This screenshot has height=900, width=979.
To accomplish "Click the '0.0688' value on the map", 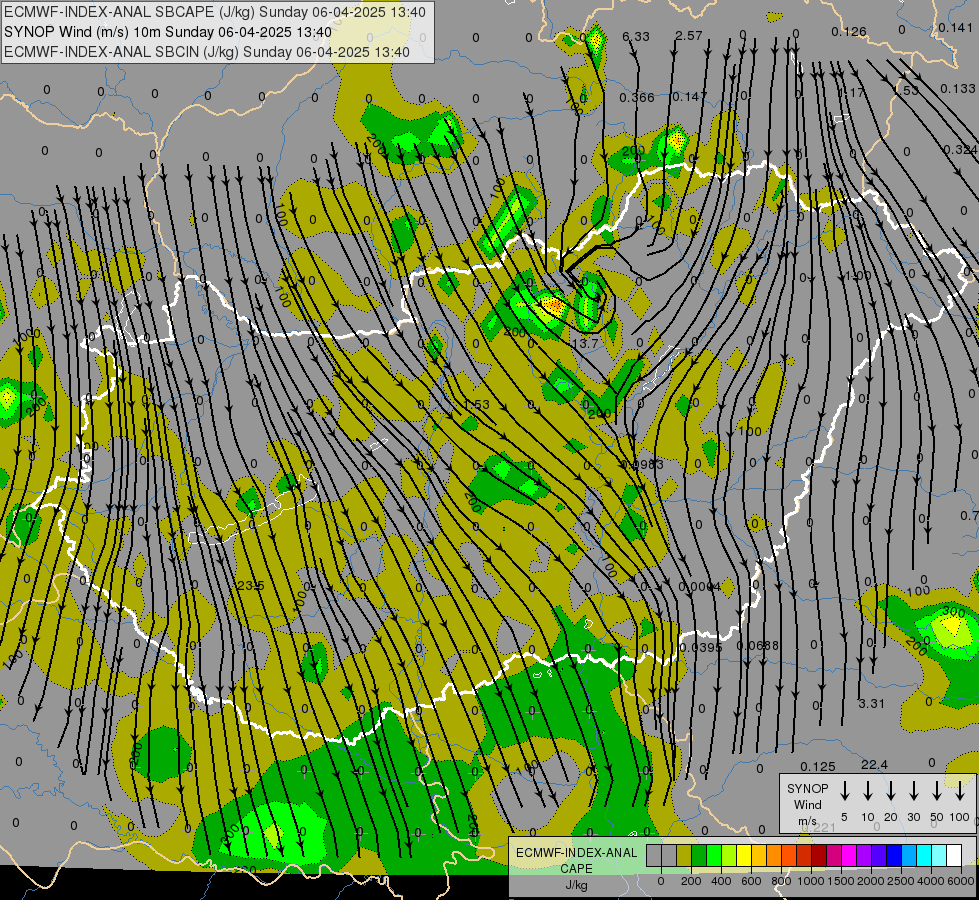I will click(x=757, y=645).
